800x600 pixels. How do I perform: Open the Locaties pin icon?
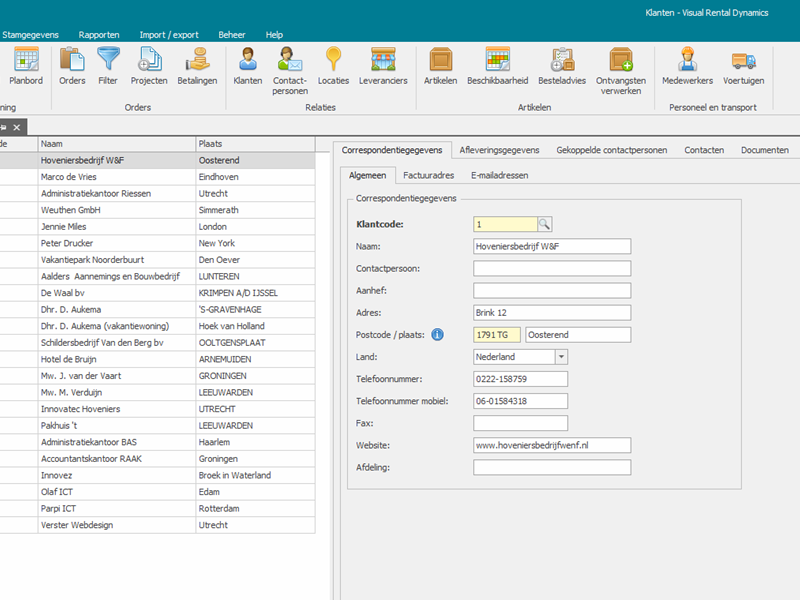tap(333, 66)
